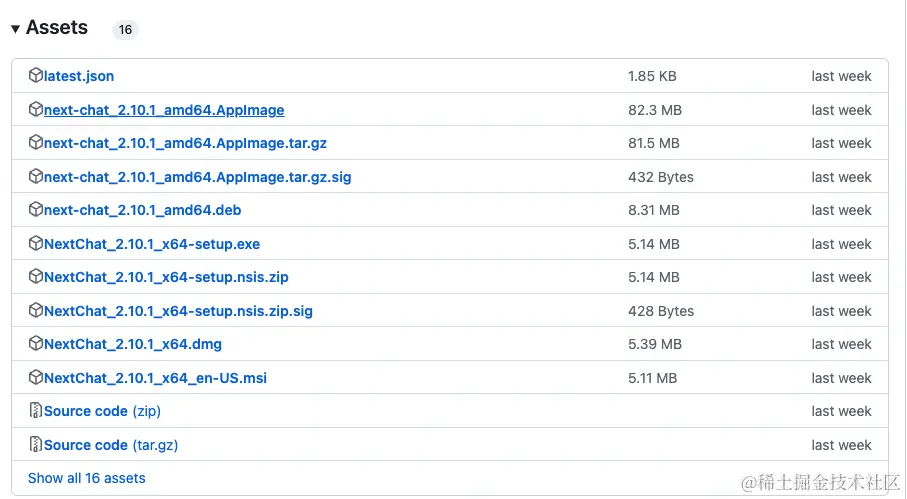This screenshot has width=907, height=499.
Task: Download NextChat_2.10.1_x64_en-US.msi
Action: tap(155, 378)
